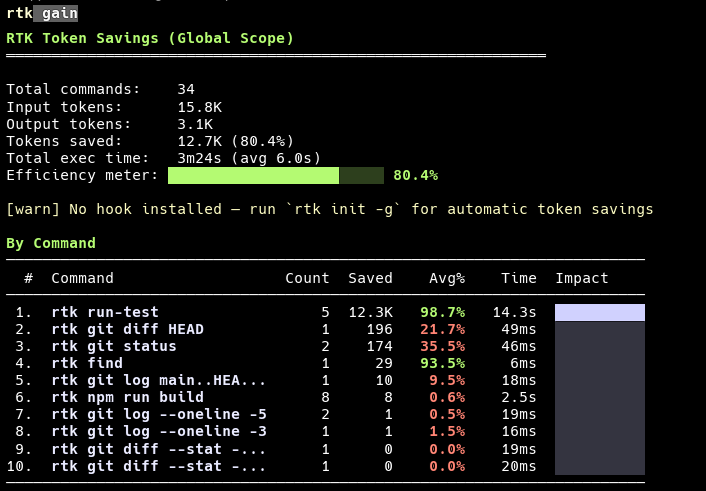Image resolution: width=706 pixels, height=491 pixels.
Task: Click the 'Command' column header
Action: coord(82,278)
